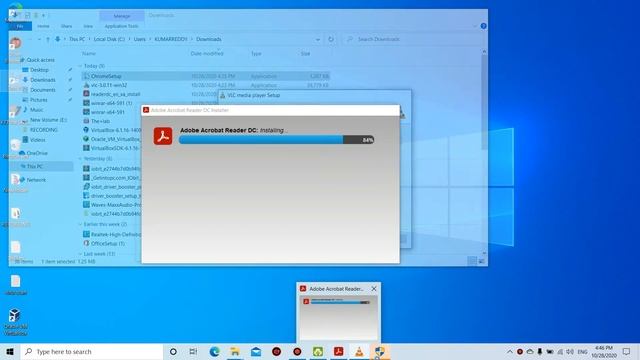The width and height of the screenshot is (640, 360).
Task: Collapse the Last week file group
Action: [x=80, y=254]
